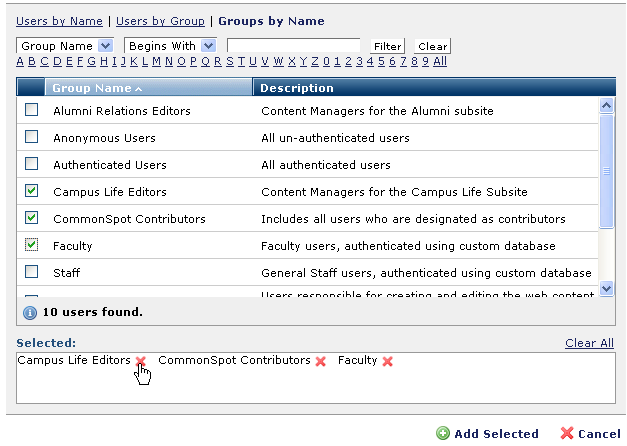
Task: Uncheck the Campus Life Editors checkbox
Action: click(32, 191)
